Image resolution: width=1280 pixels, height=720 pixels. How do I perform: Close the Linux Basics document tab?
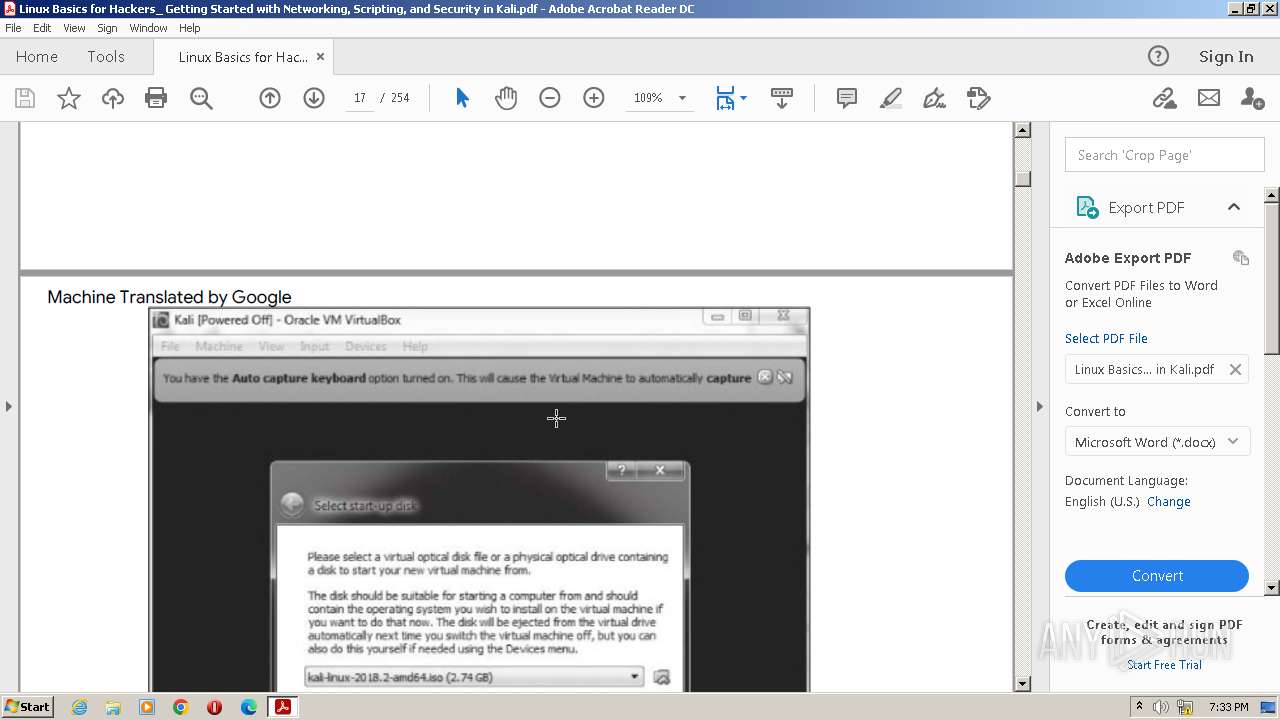(320, 57)
